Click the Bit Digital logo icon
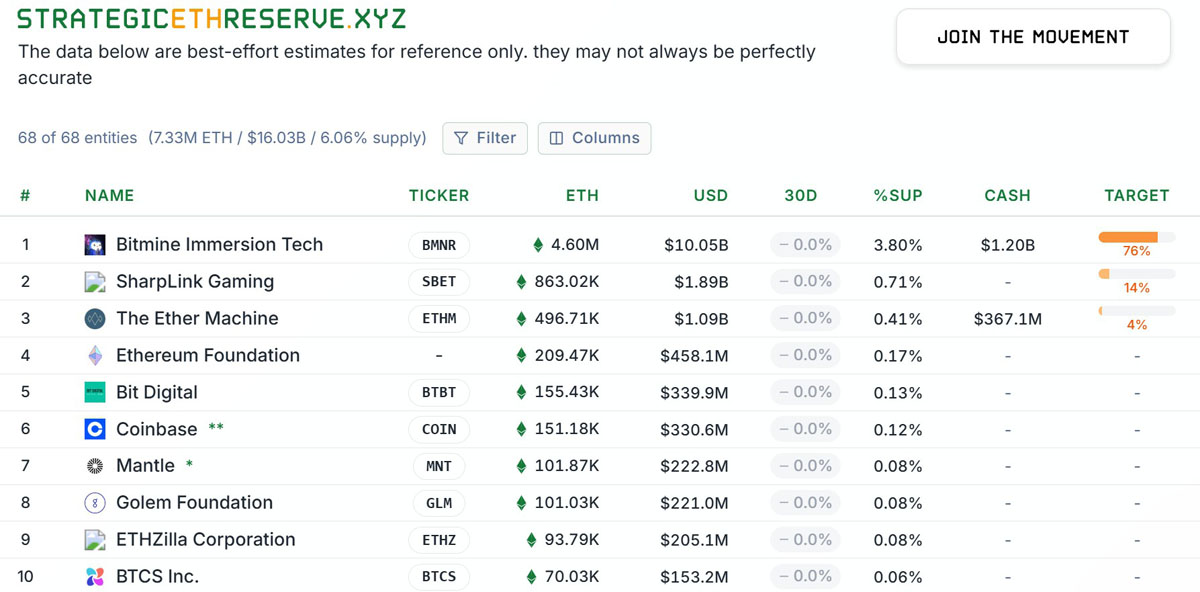The image size is (1200, 592). [x=95, y=393]
